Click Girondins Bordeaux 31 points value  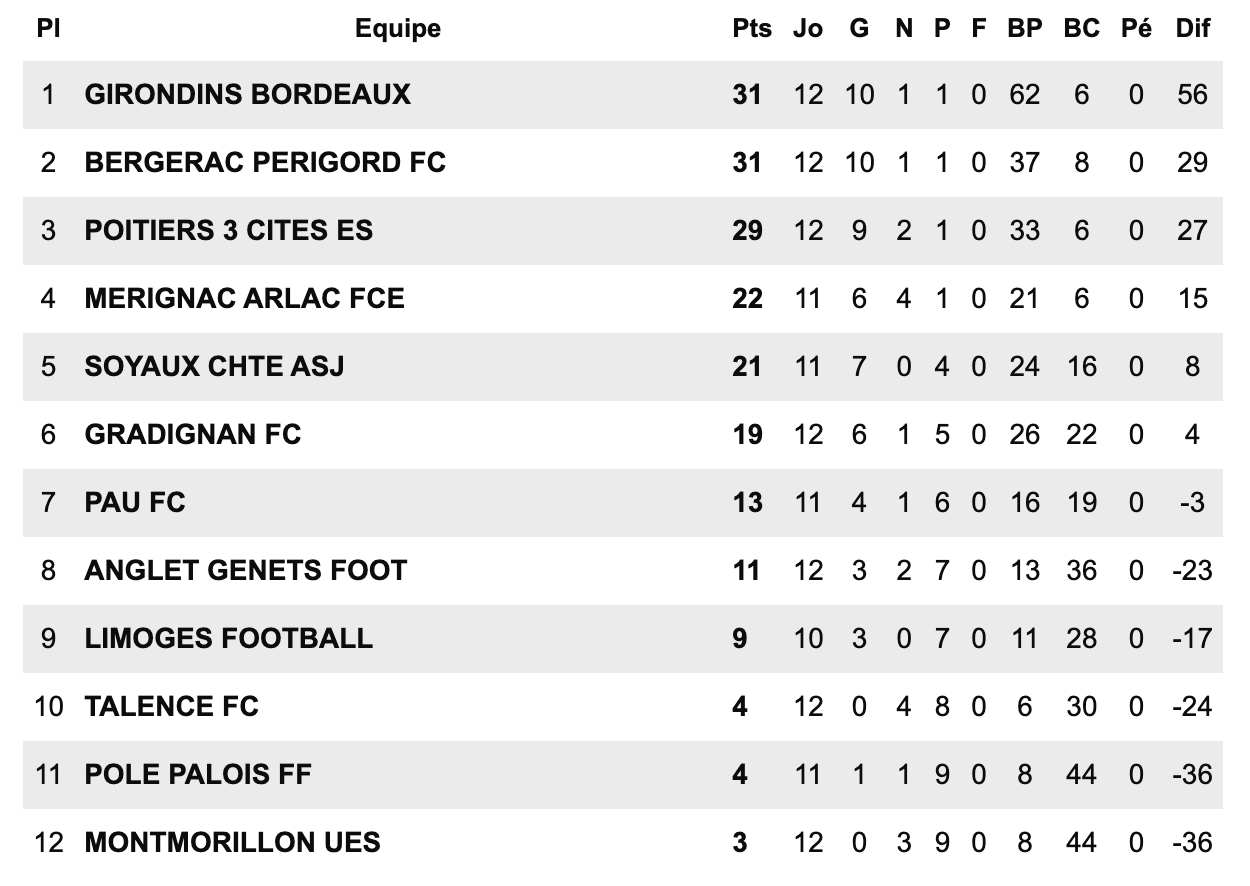pyautogui.click(x=747, y=94)
